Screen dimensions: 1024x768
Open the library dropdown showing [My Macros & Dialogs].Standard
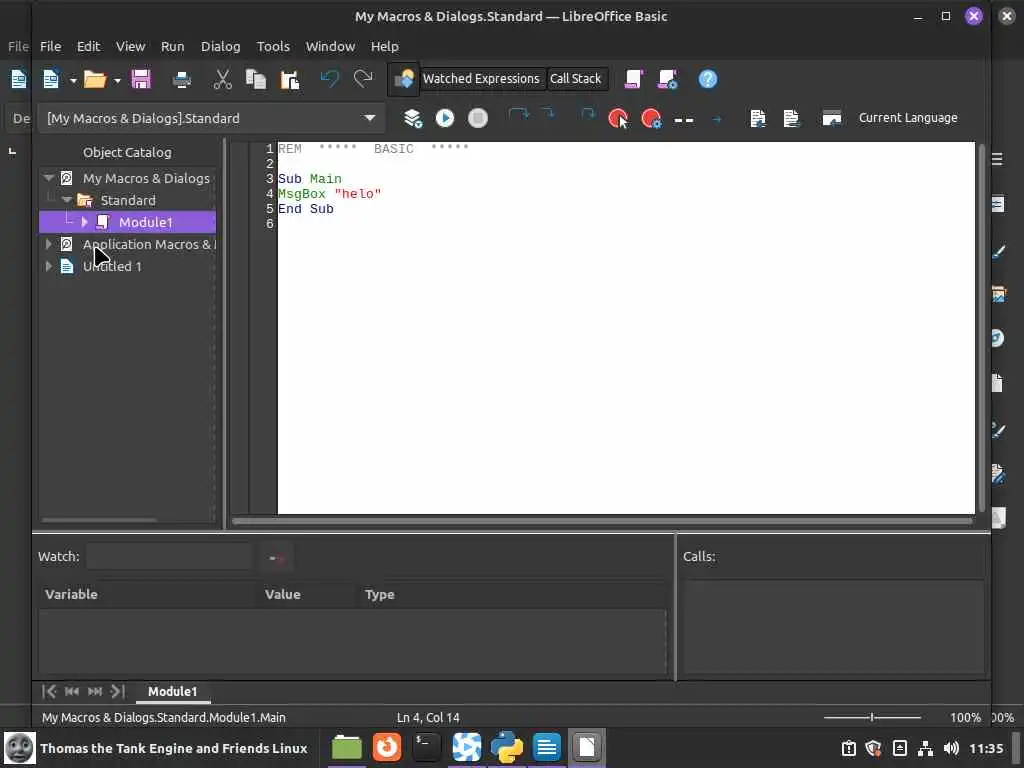click(x=212, y=118)
